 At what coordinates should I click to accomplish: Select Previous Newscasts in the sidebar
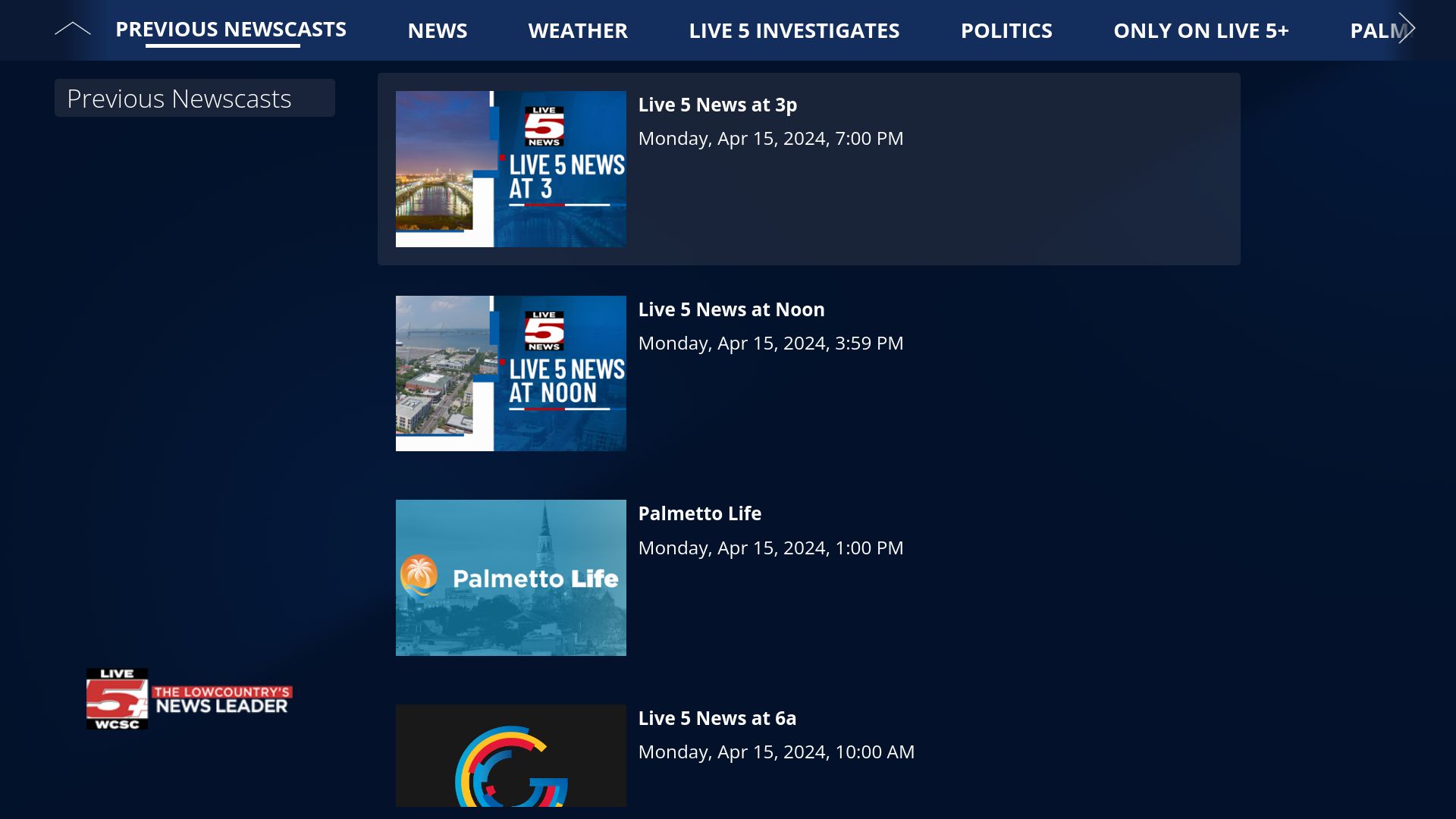(194, 98)
